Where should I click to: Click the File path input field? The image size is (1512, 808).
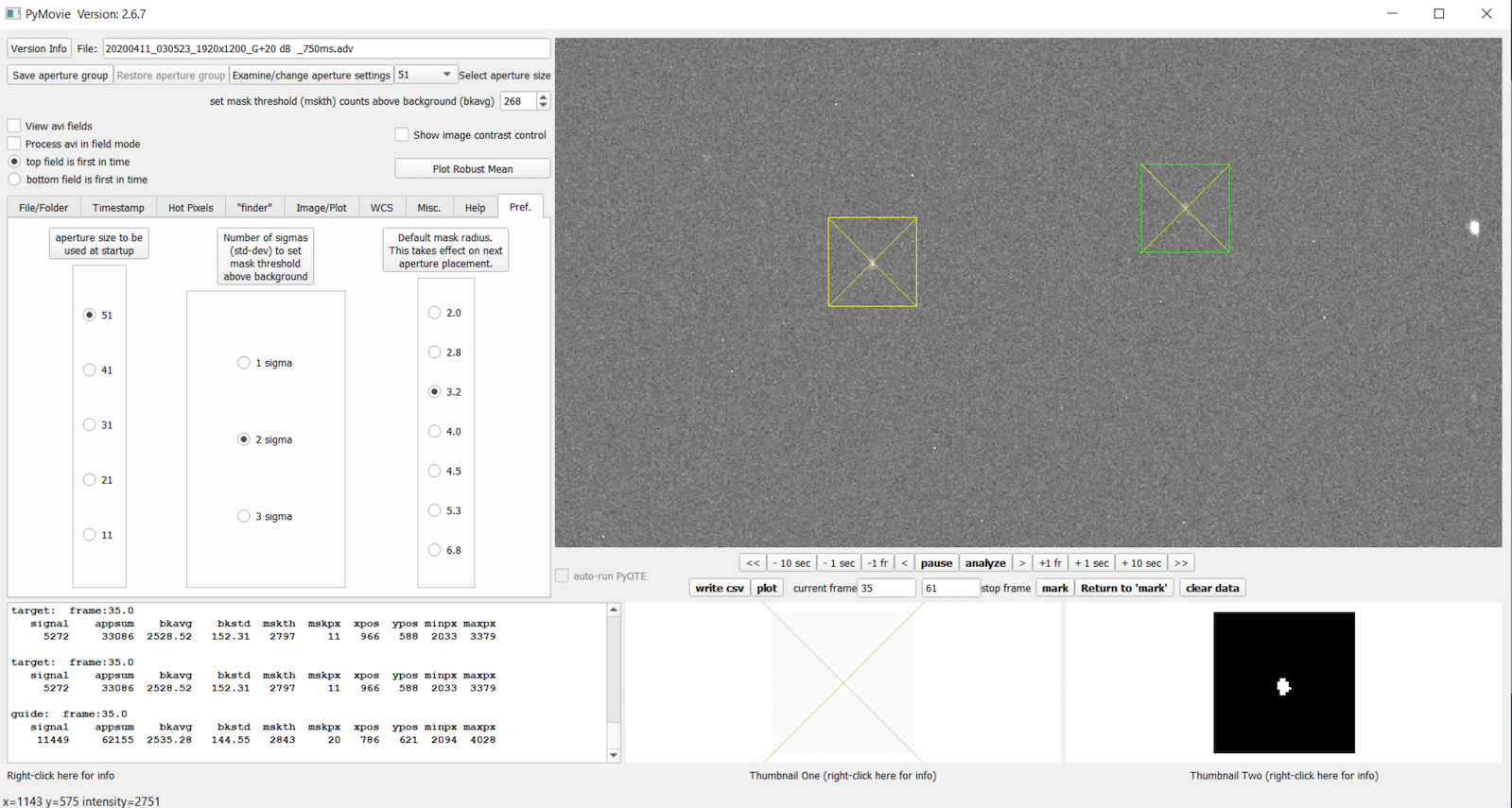[x=325, y=48]
